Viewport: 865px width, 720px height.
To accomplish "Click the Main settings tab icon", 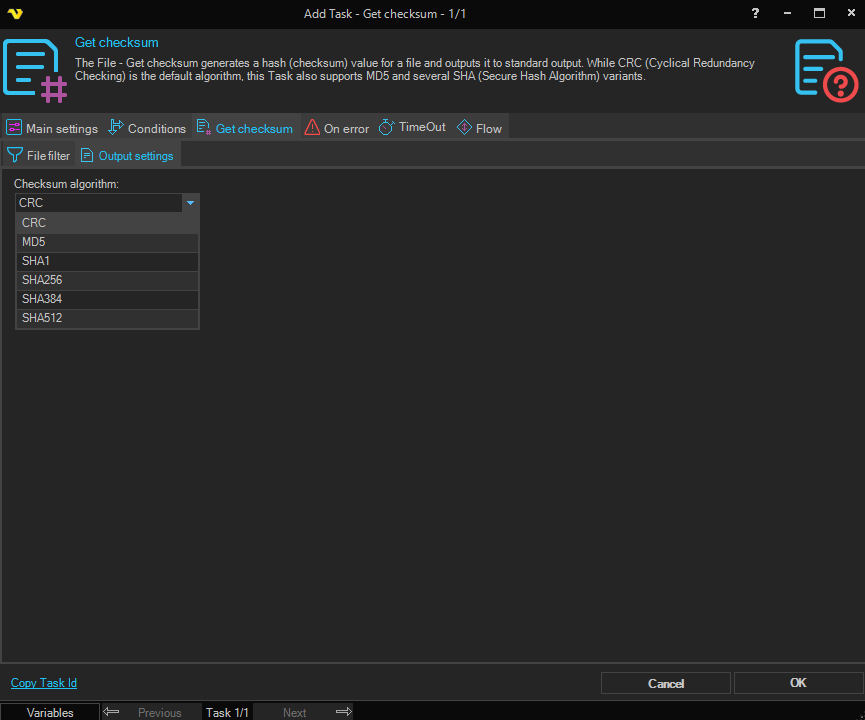I will coord(14,128).
